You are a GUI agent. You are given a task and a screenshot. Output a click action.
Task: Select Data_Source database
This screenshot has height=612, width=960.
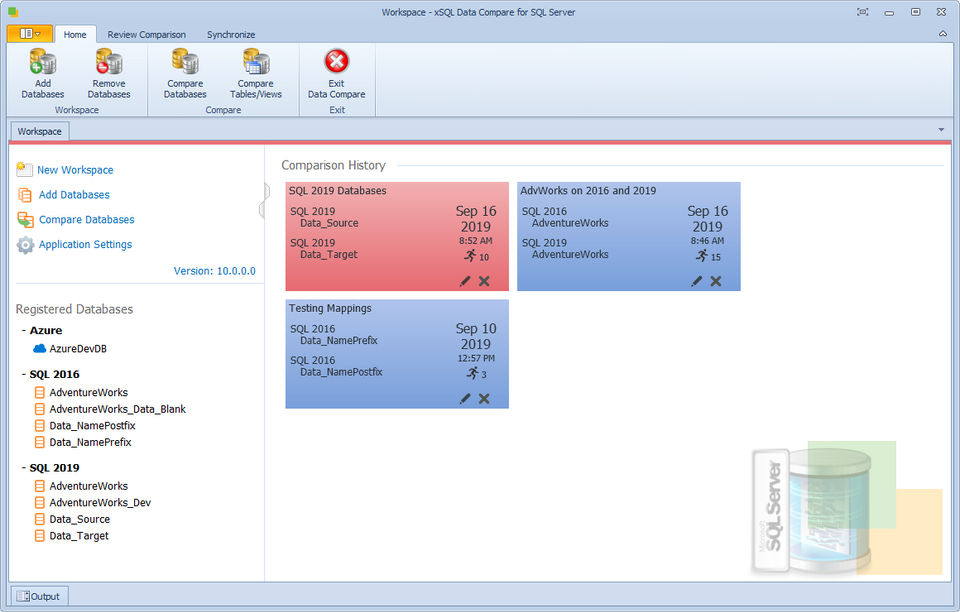pyautogui.click(x=80, y=520)
